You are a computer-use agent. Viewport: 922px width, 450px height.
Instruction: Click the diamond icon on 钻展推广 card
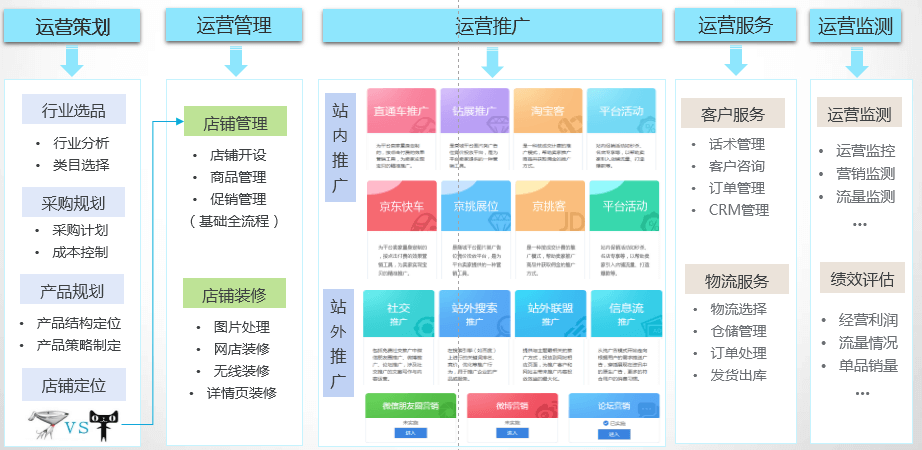point(499,124)
